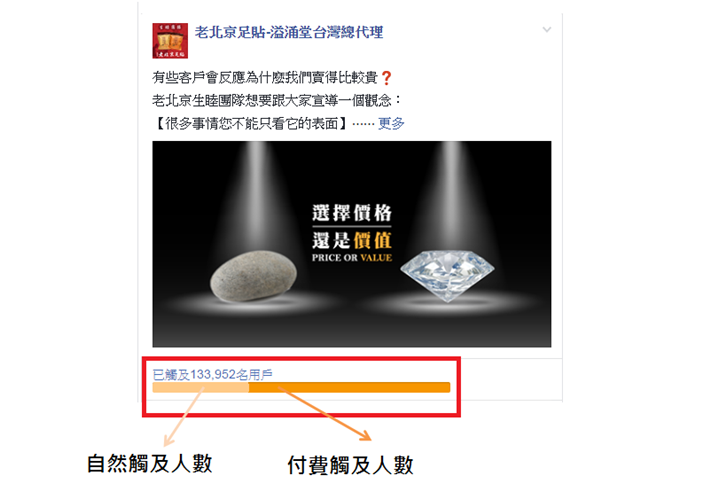
Task: Click the grey stone in the image
Action: [x=254, y=276]
